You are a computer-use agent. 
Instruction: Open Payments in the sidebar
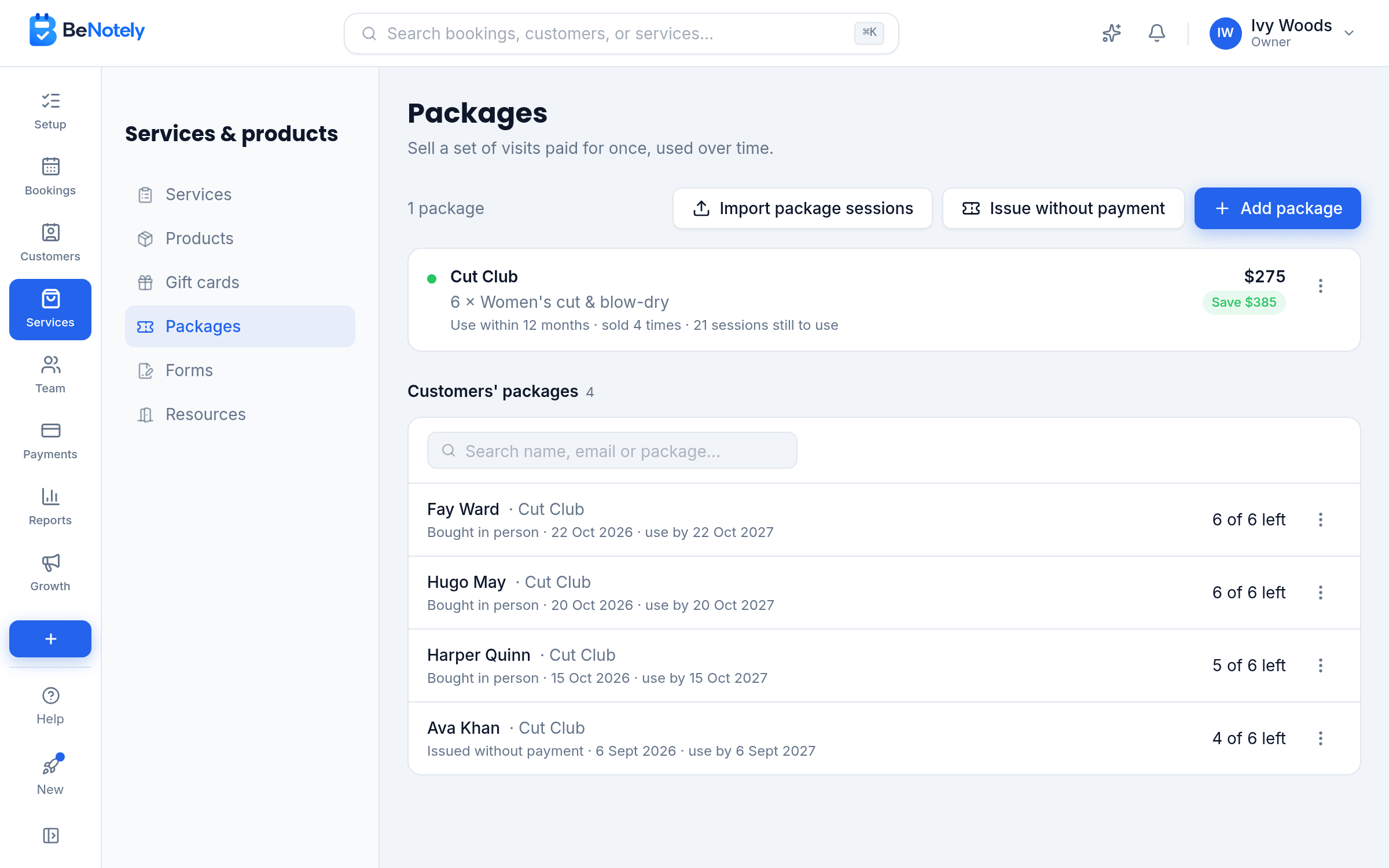[50, 442]
